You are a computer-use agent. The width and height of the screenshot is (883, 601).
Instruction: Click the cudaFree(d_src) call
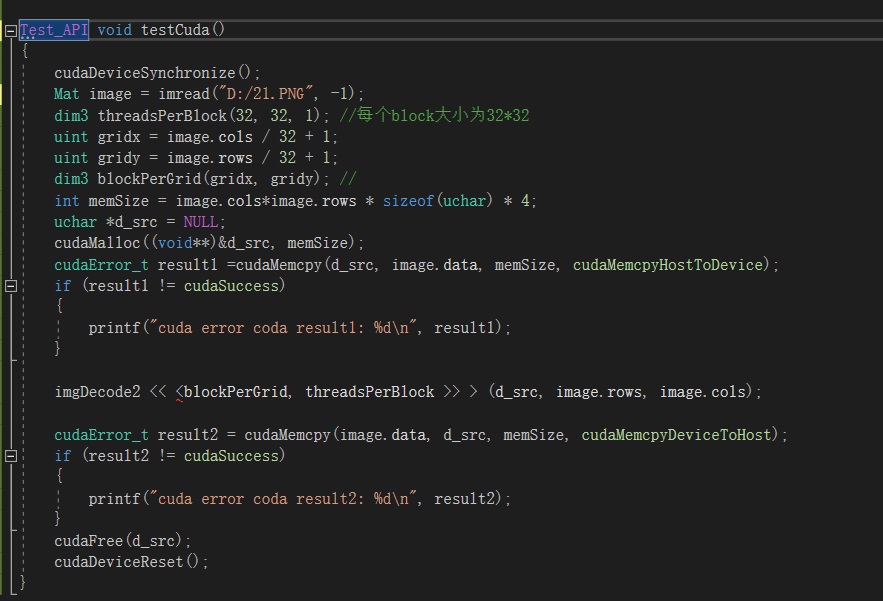click(x=122, y=541)
